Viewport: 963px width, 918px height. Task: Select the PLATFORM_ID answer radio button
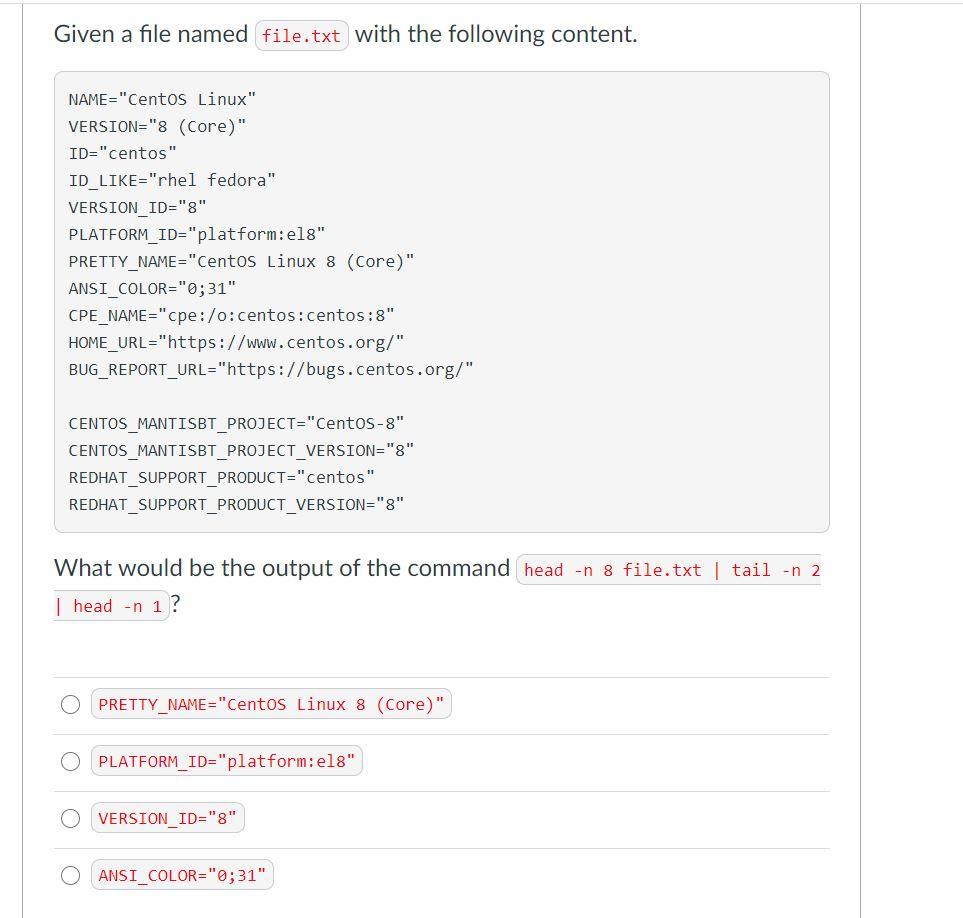(70, 761)
